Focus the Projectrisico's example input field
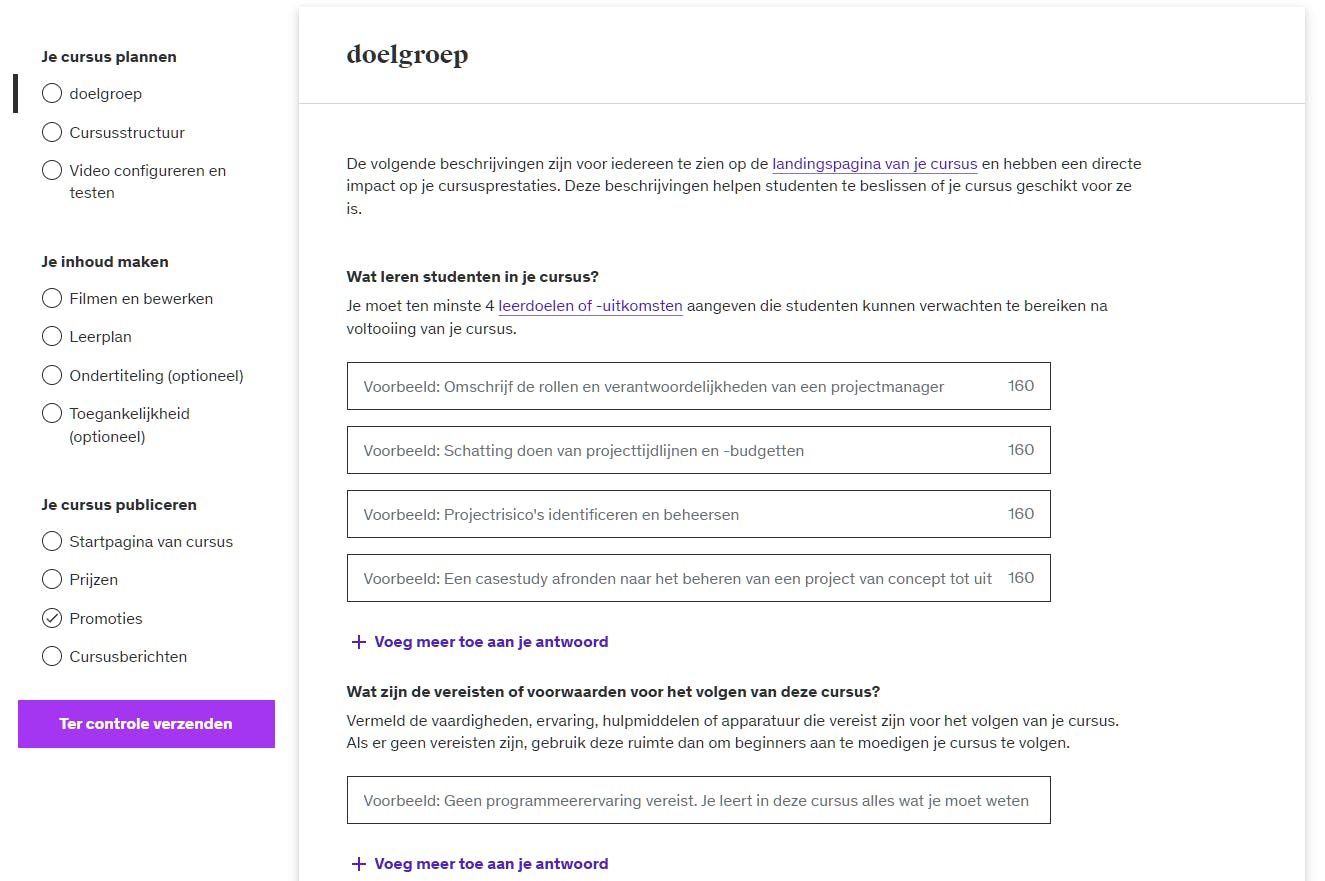Image resolution: width=1325 pixels, height=881 pixels. click(680, 514)
